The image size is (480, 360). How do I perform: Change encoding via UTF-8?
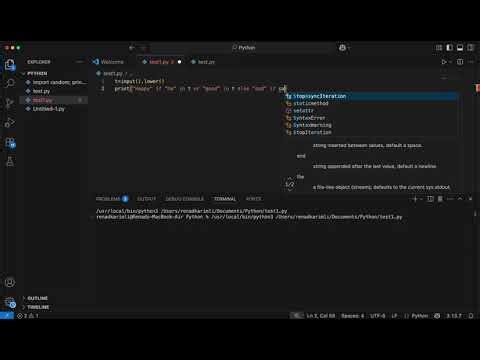(378, 316)
